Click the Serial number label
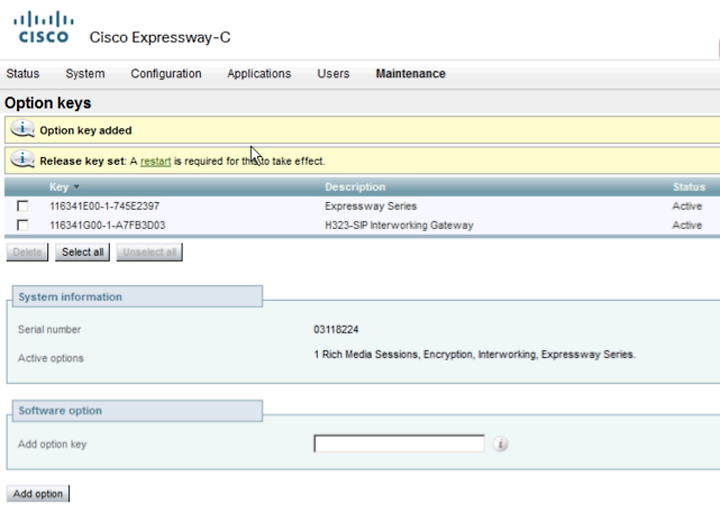The image size is (720, 522). tap(49, 330)
